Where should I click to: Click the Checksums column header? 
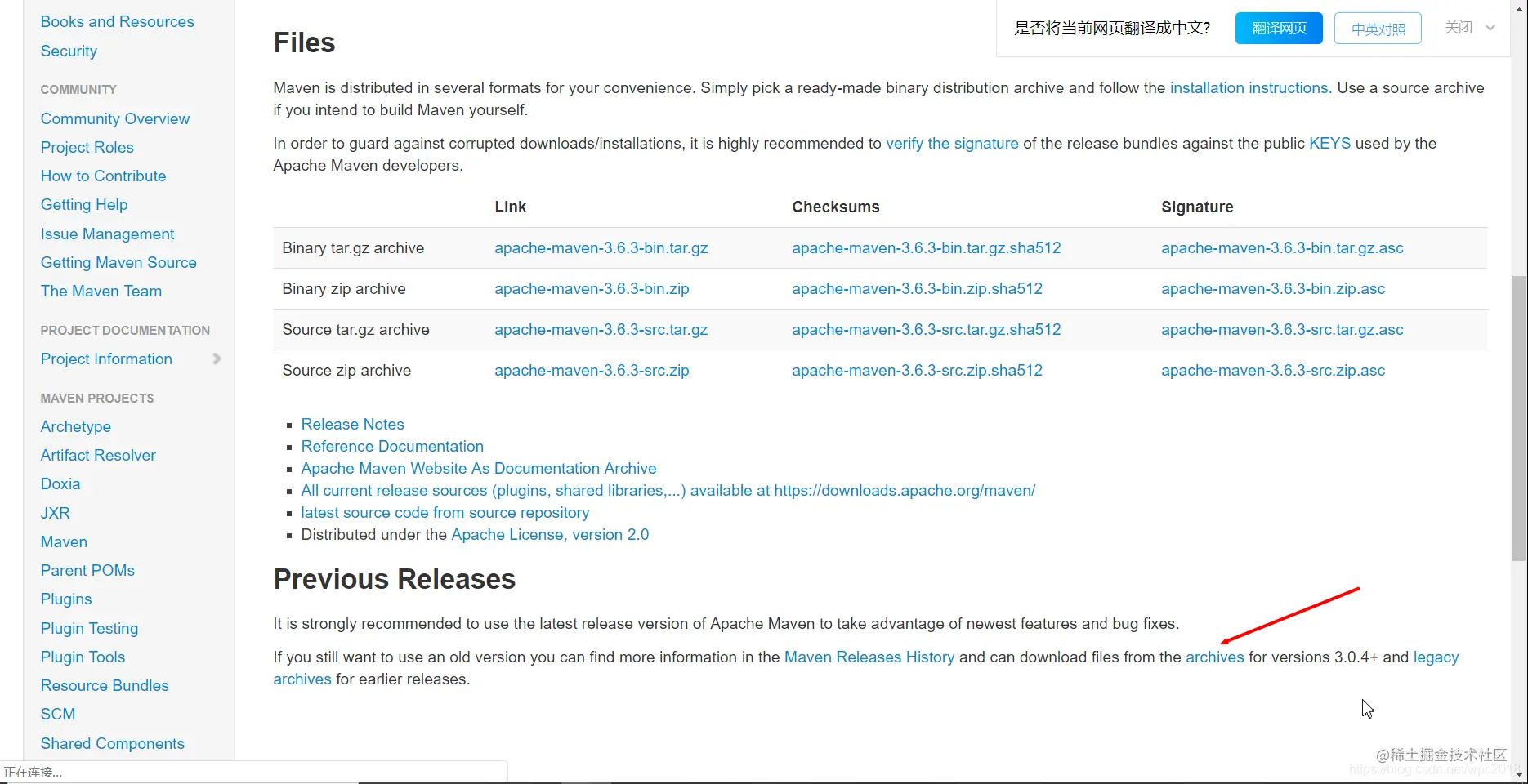pyautogui.click(x=836, y=207)
